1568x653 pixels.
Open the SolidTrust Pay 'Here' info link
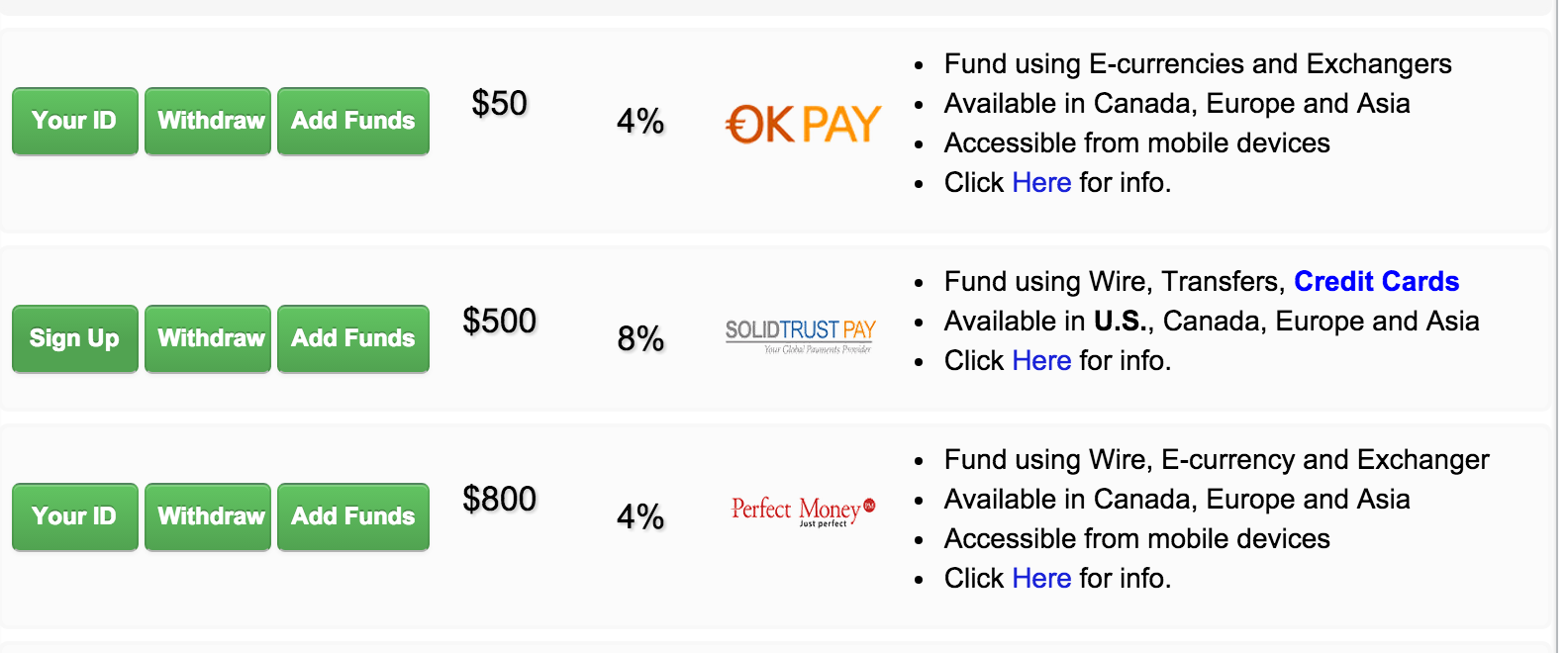1041,361
